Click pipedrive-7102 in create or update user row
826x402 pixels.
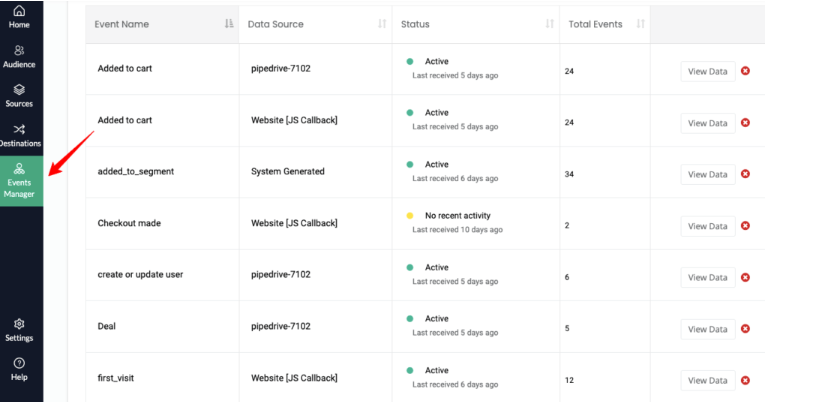pos(281,274)
